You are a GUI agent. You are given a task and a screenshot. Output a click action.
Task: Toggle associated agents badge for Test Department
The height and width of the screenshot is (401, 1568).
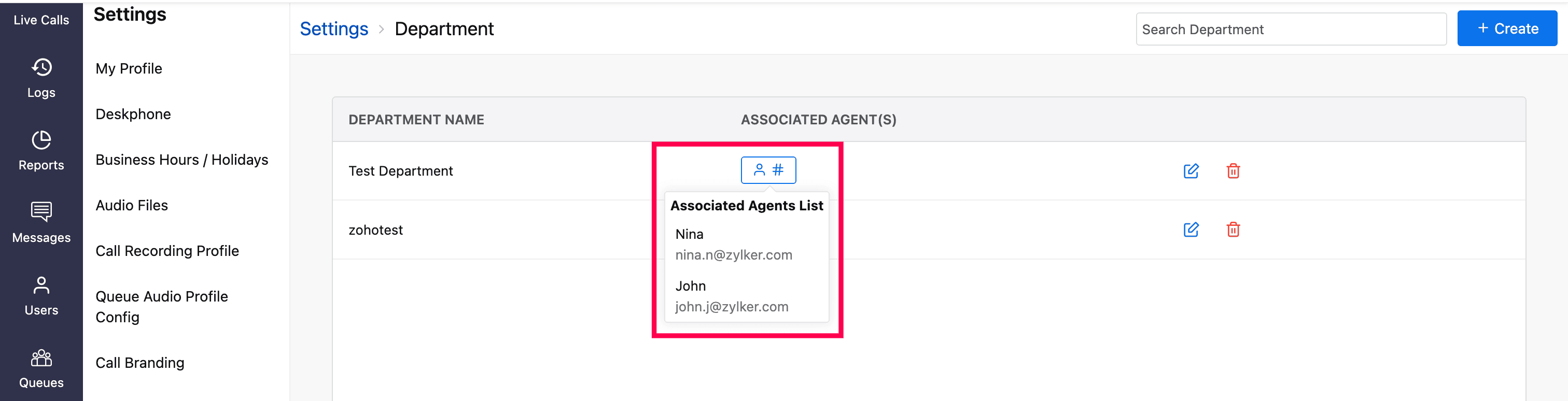pos(767,170)
